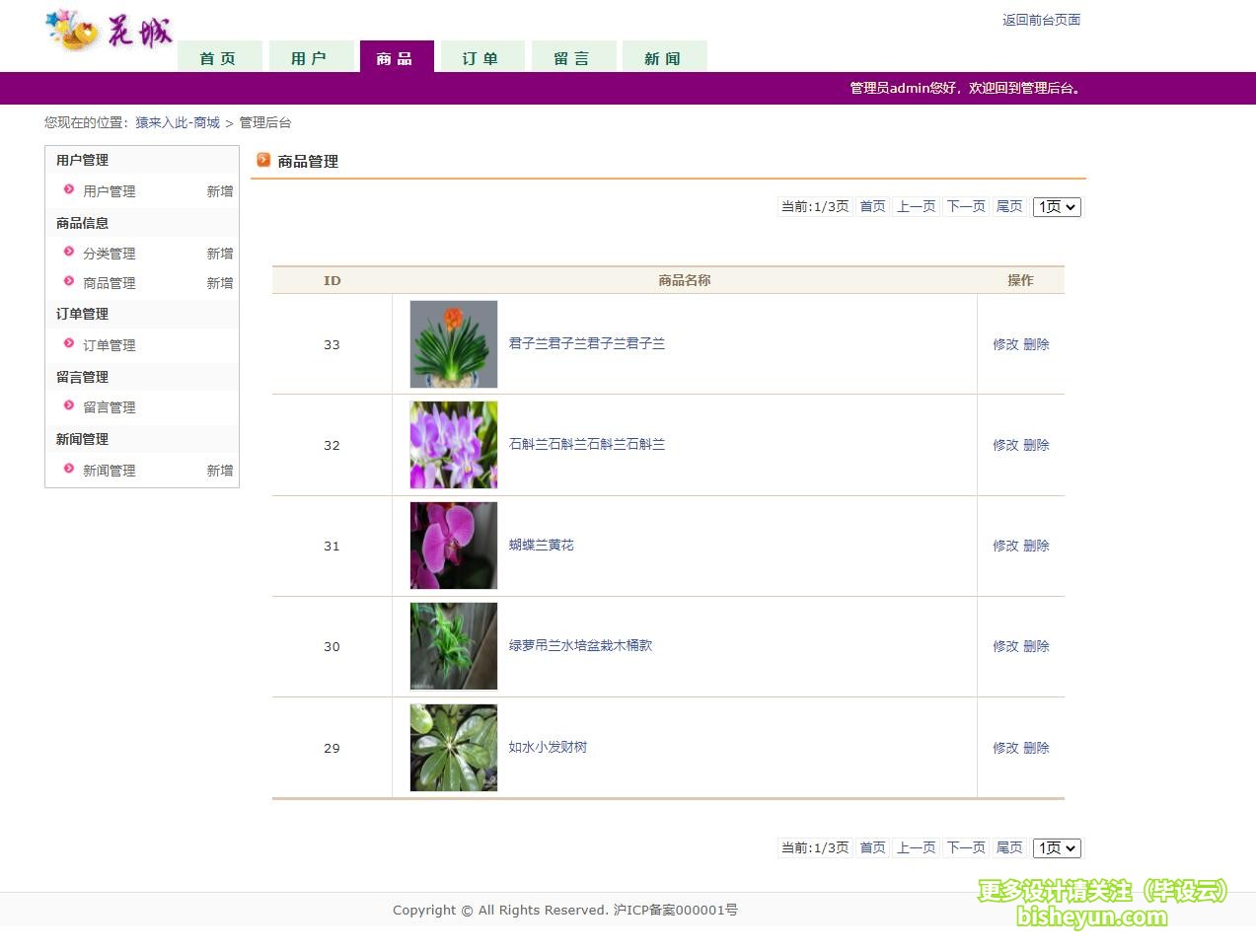
Task: Open the 蝴蝶兰黄花 product link
Action: (x=541, y=545)
